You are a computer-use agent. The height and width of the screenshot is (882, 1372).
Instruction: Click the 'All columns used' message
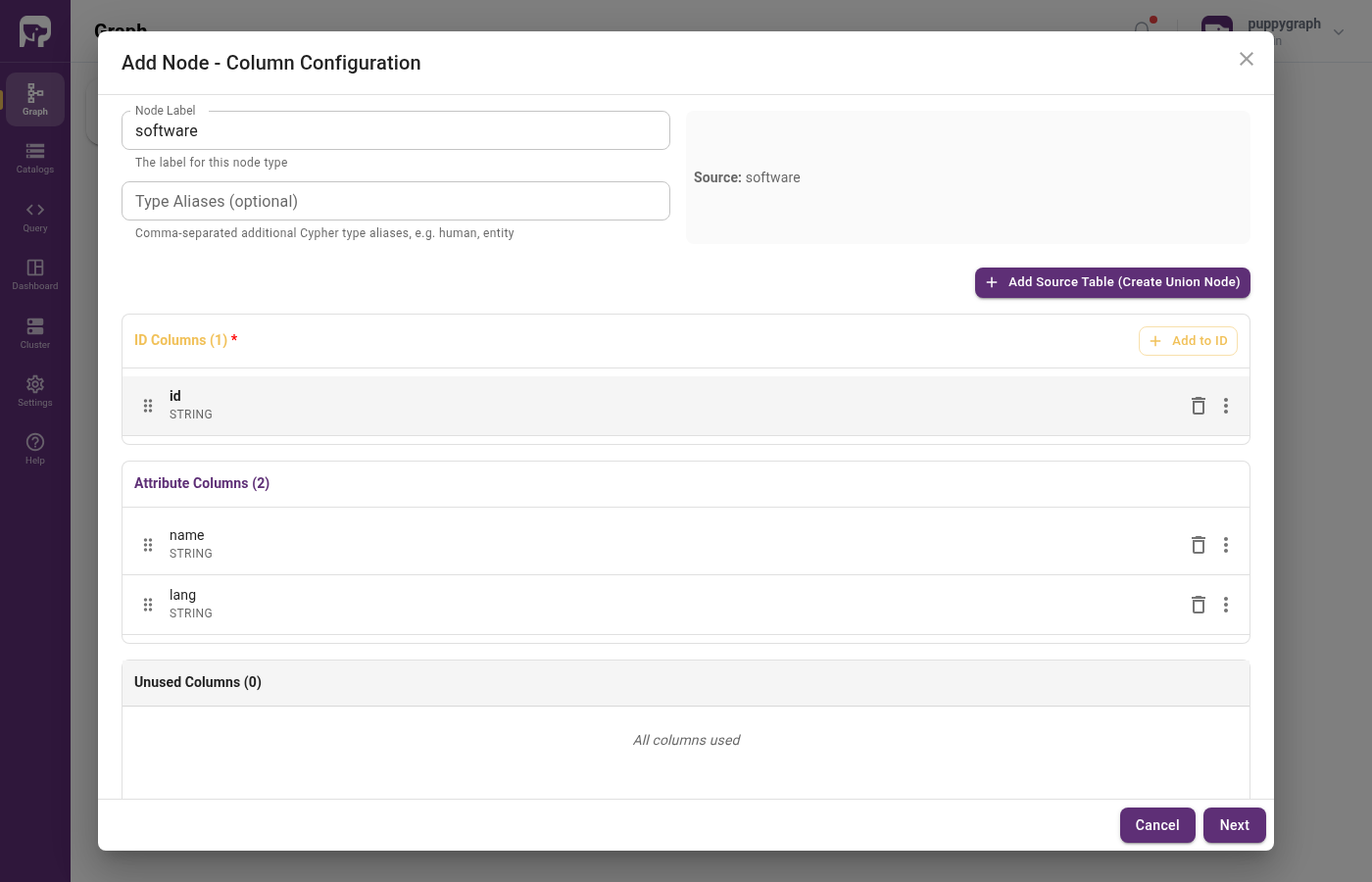[x=686, y=740]
